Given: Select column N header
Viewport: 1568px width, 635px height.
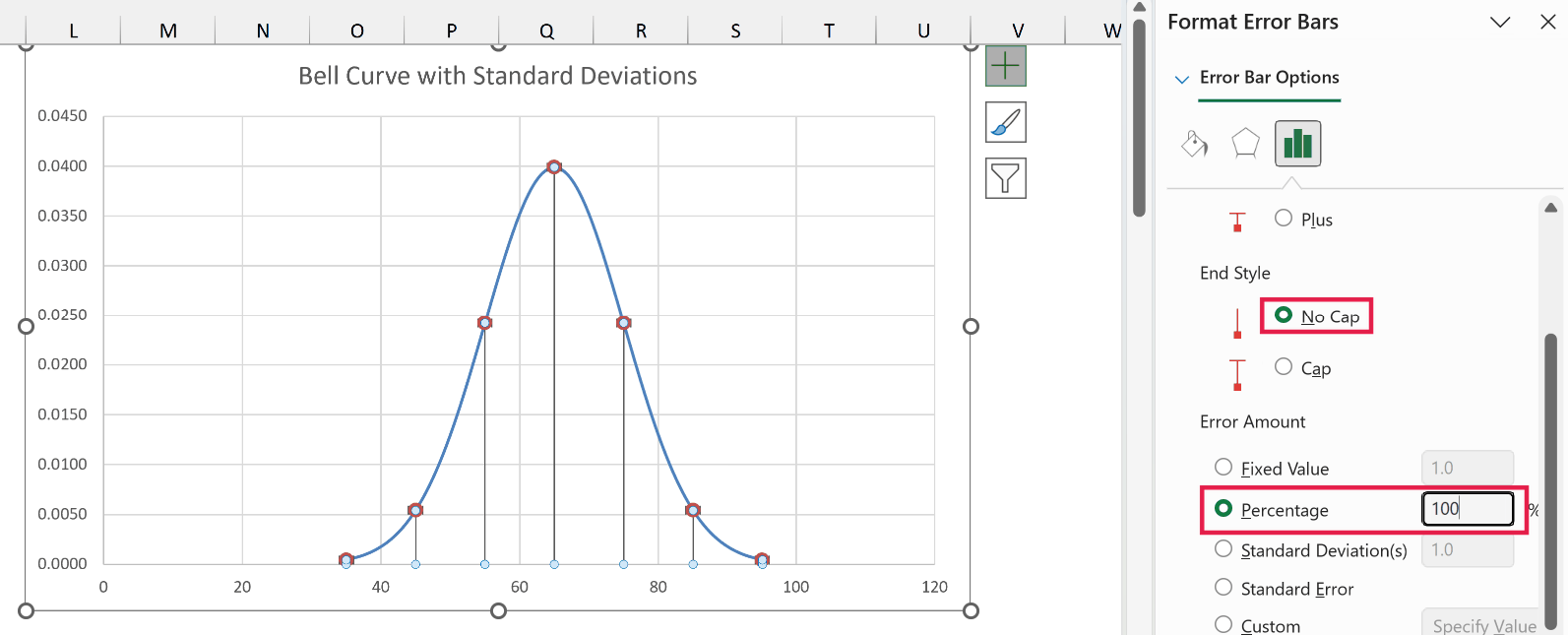Looking at the screenshot, I should pyautogui.click(x=263, y=31).
